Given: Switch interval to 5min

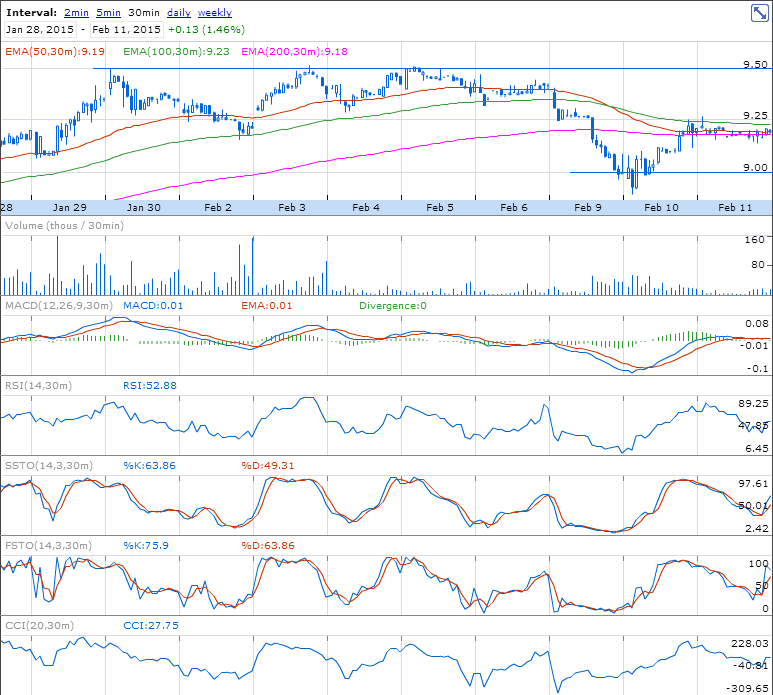Looking at the screenshot, I should [x=108, y=13].
